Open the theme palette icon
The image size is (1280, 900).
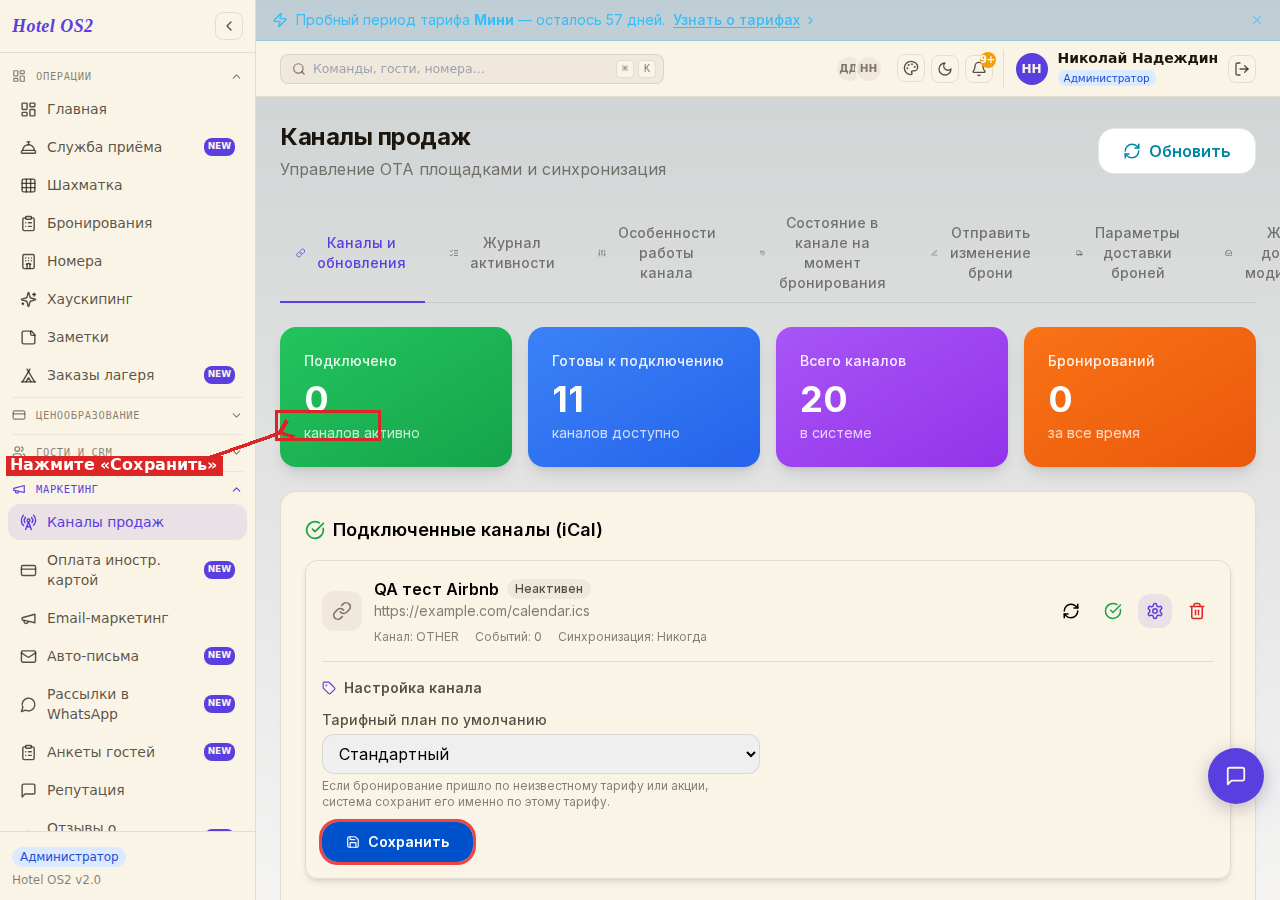[911, 68]
